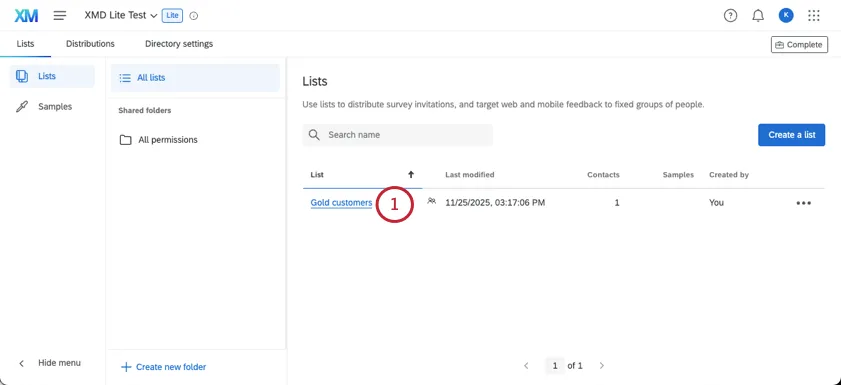The width and height of the screenshot is (841, 385).
Task: Focus the Search name field
Action: point(397,135)
